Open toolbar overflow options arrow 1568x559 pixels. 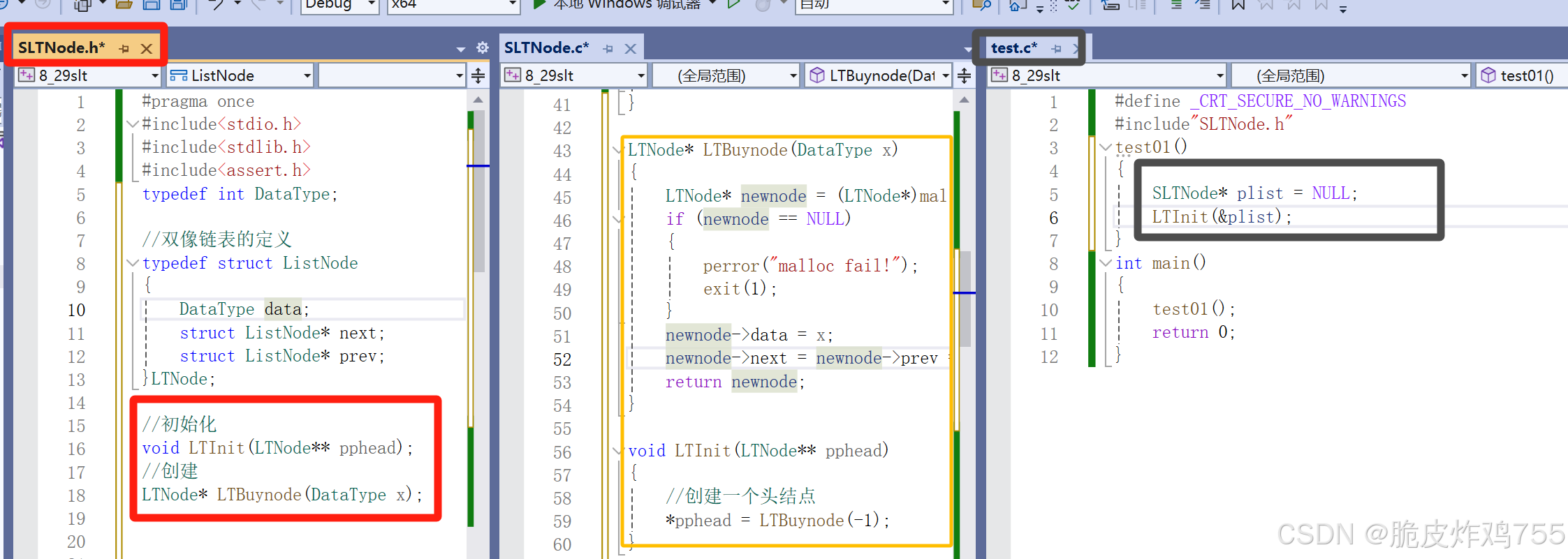point(1342,8)
